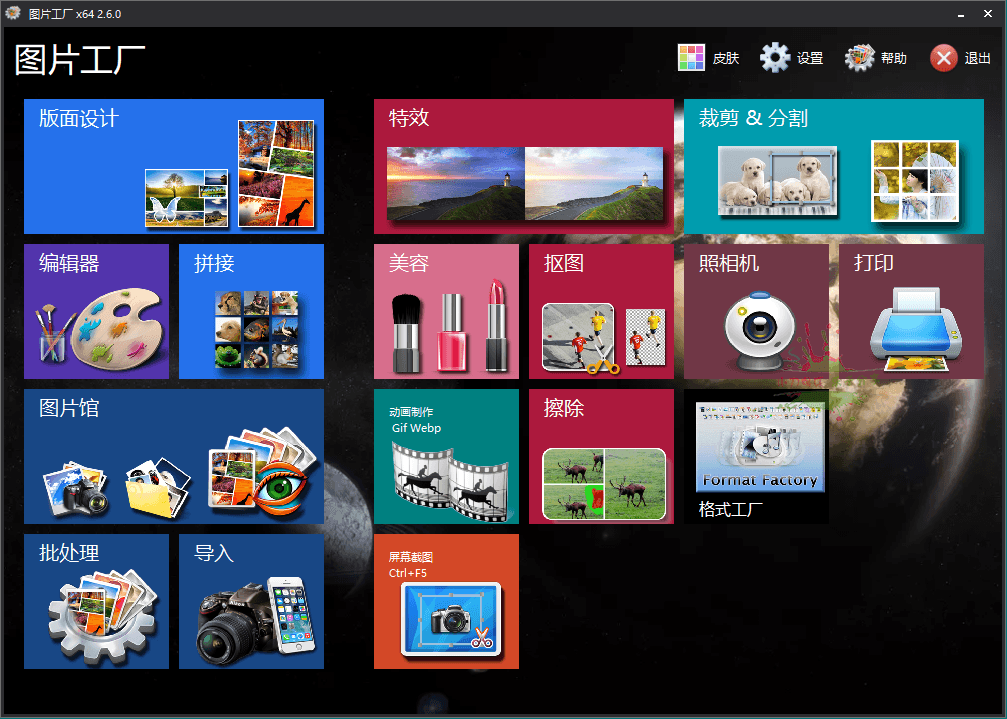Open the 拼接 collage maker
The height and width of the screenshot is (719, 1007).
(x=250, y=311)
